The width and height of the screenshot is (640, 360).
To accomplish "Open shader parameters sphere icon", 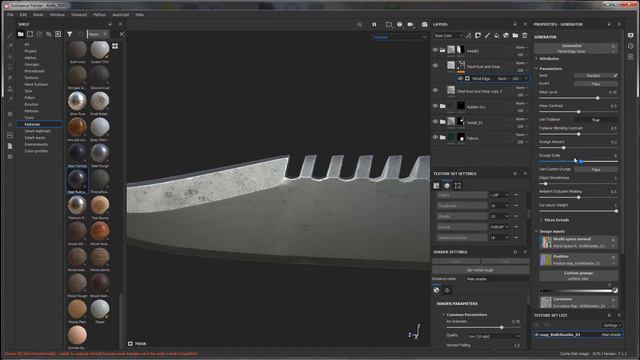I will [x=436, y=290].
